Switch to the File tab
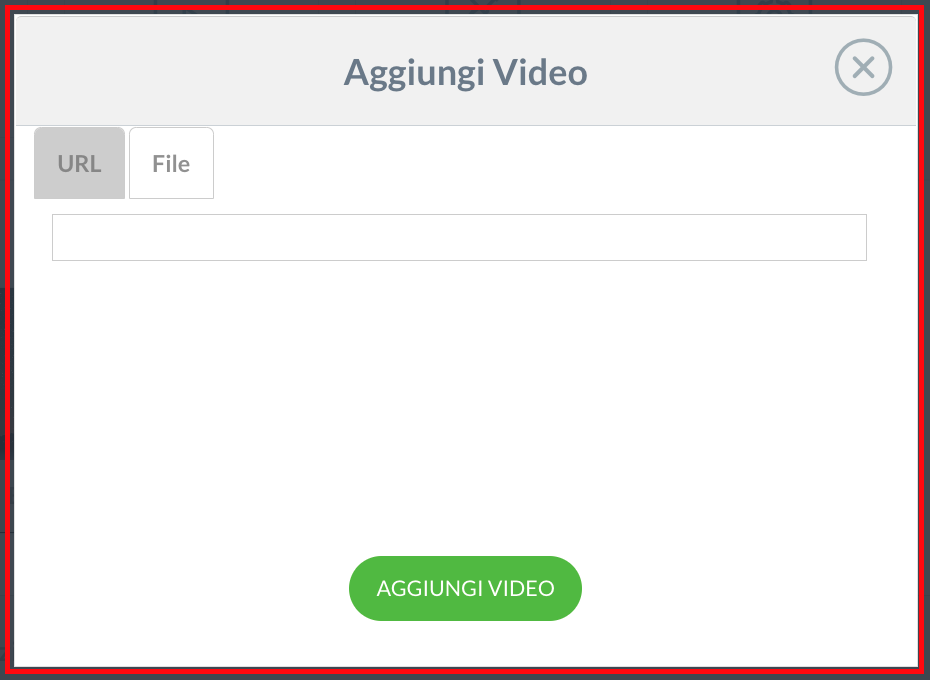 pos(171,163)
